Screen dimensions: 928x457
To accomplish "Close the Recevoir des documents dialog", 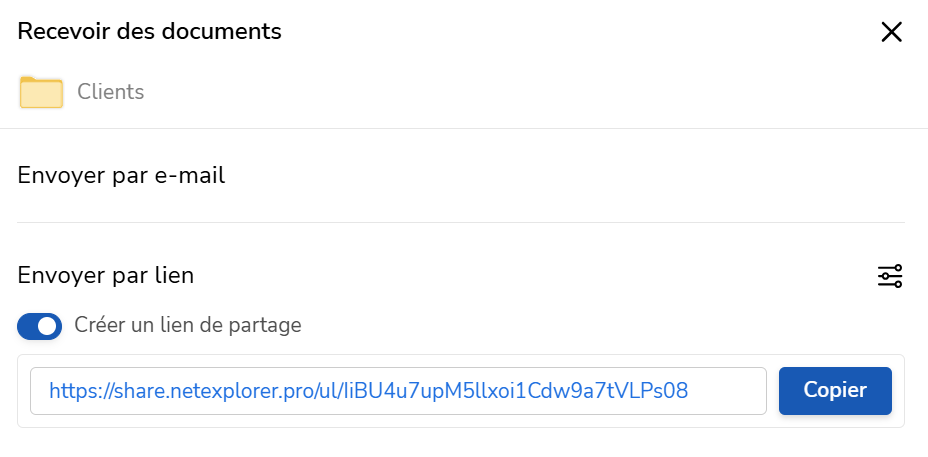I will pyautogui.click(x=891, y=32).
